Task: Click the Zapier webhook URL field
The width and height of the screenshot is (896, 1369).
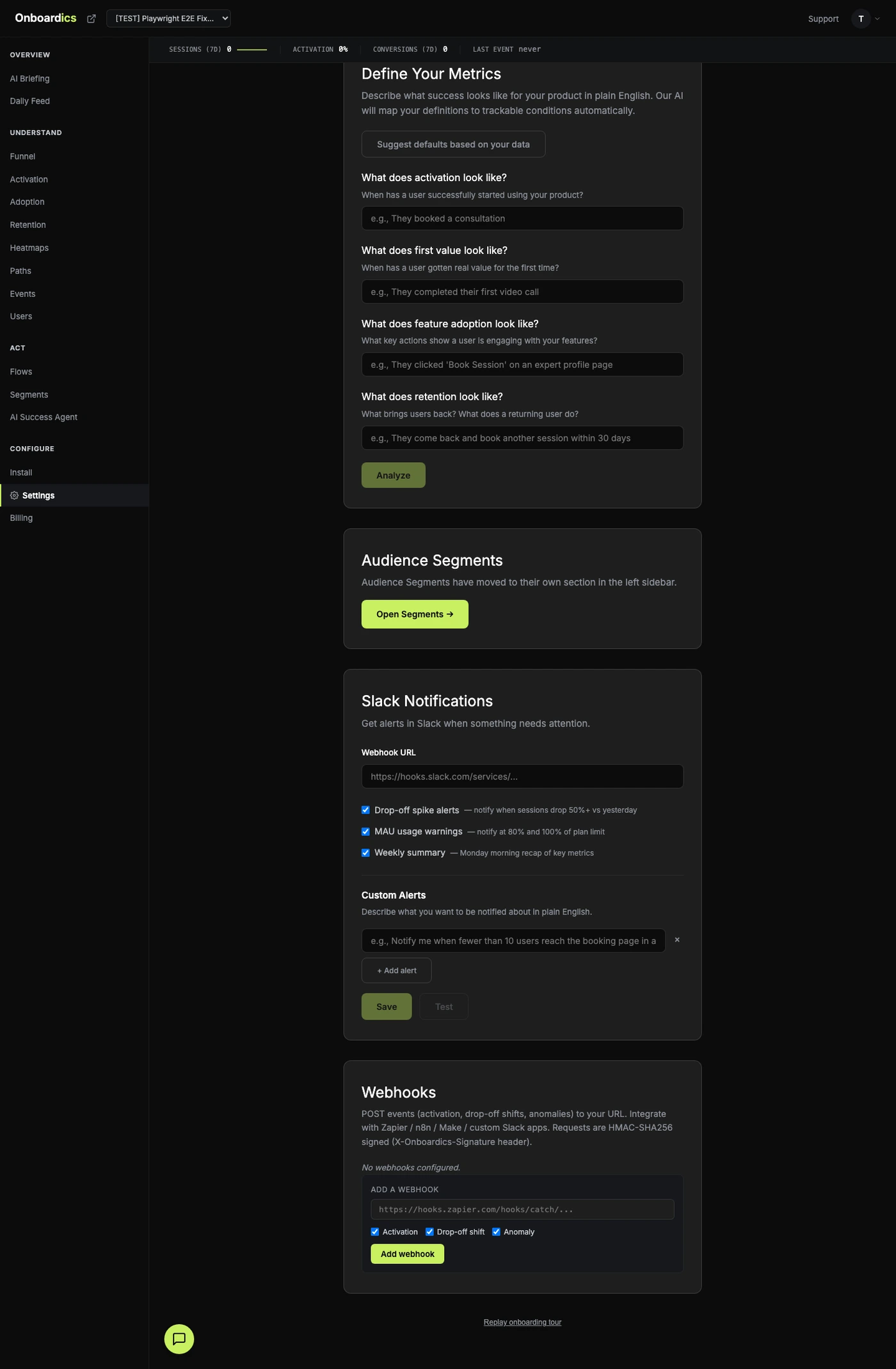Action: coord(522,1209)
